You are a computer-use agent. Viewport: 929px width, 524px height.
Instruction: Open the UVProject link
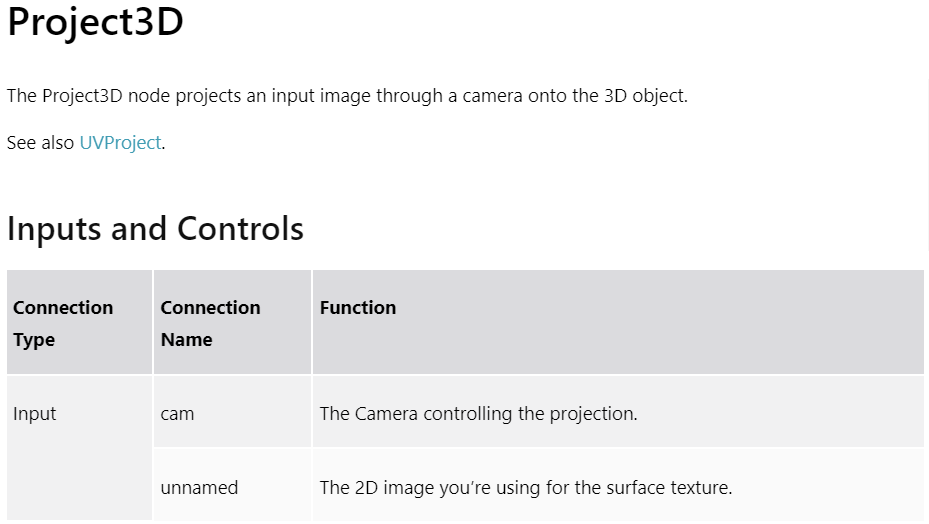(x=120, y=143)
